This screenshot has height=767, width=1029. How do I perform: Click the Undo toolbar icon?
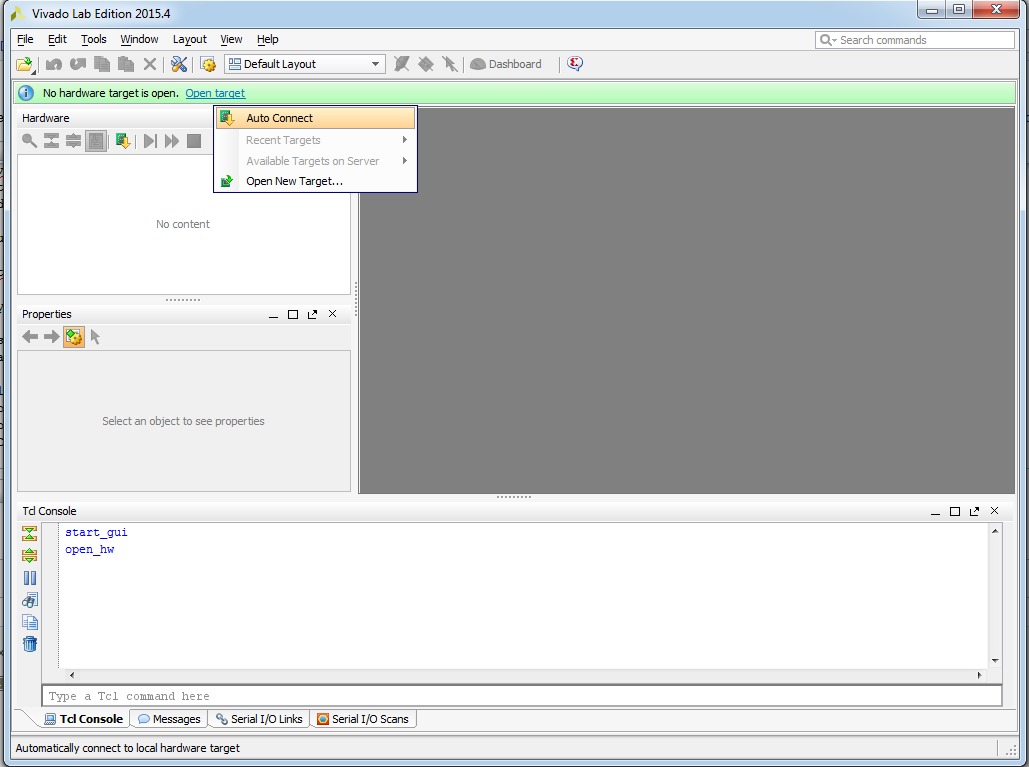click(54, 64)
